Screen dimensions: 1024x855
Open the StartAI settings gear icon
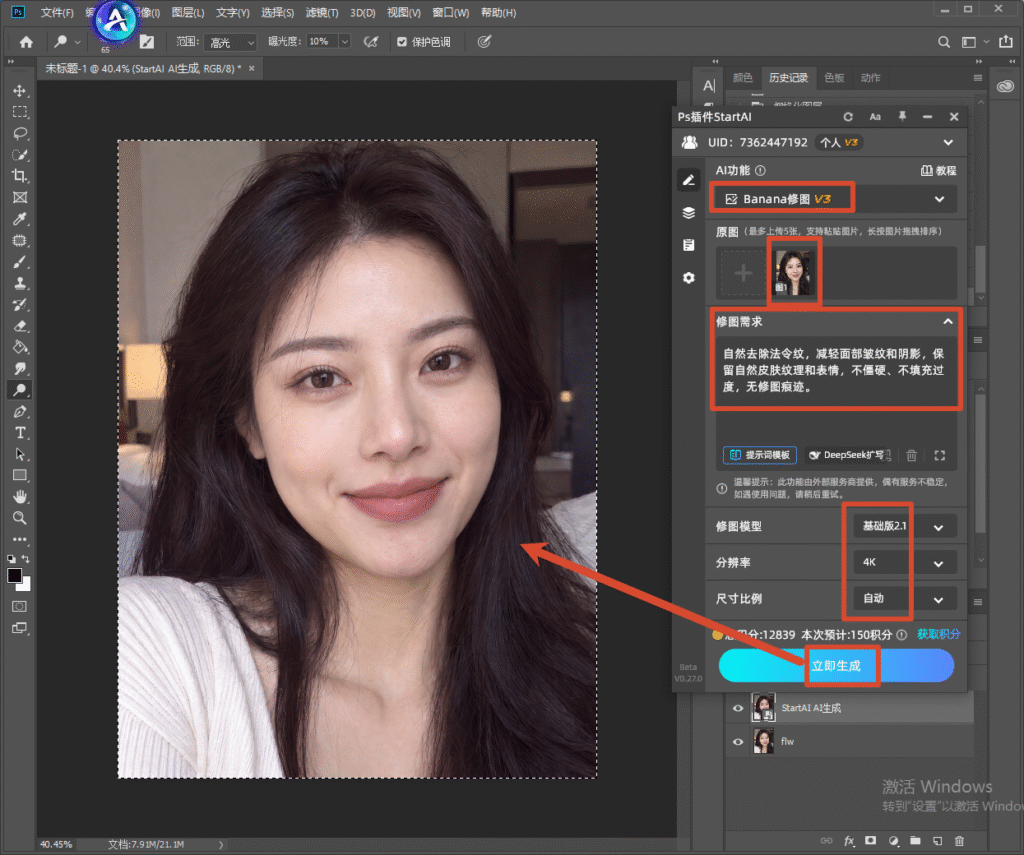click(688, 278)
